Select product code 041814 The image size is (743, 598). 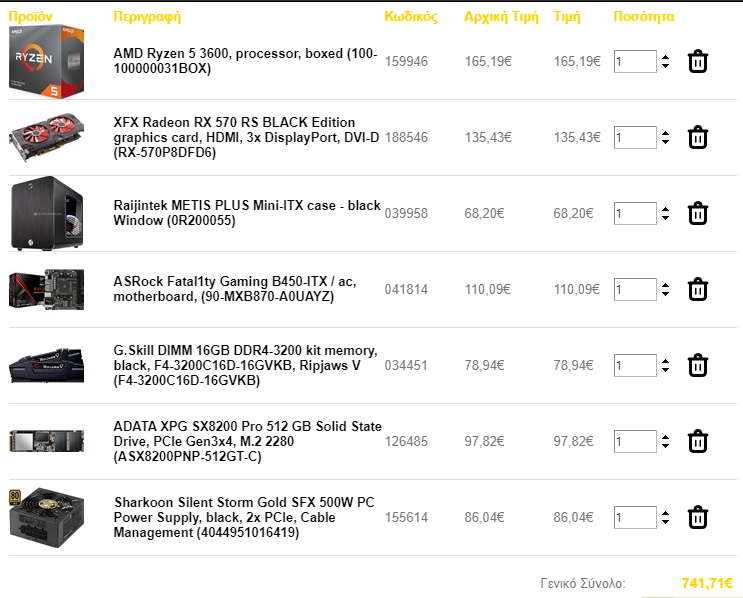pyautogui.click(x=406, y=290)
